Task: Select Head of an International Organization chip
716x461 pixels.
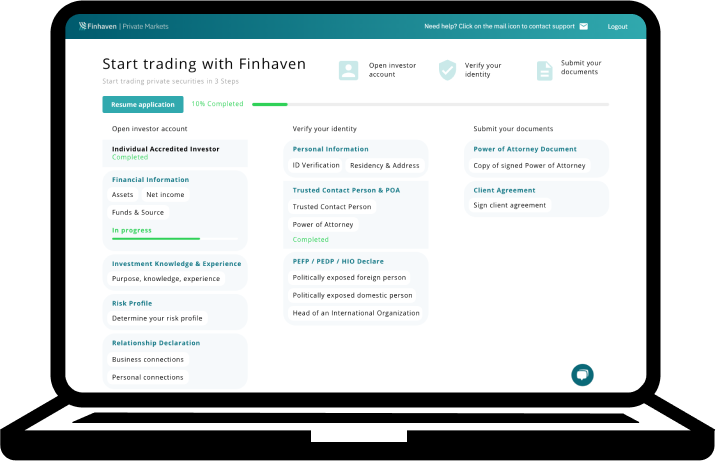Action: coord(356,313)
